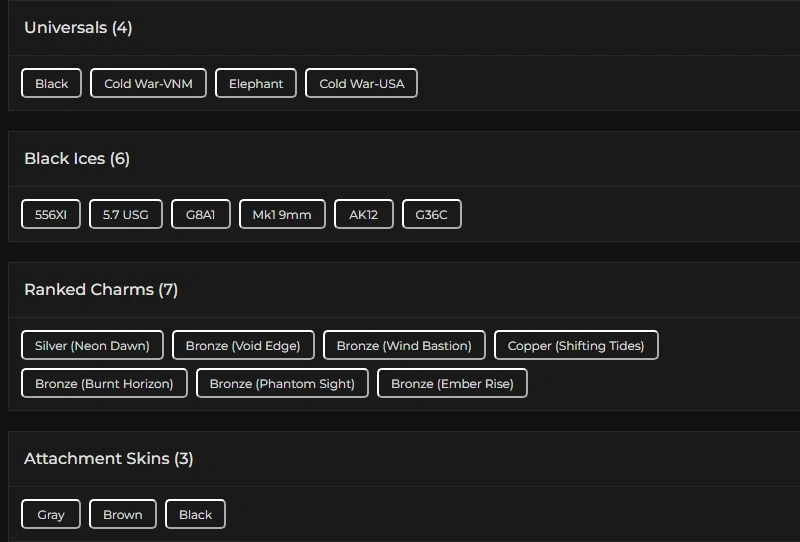Viewport: 800px width, 542px height.
Task: Click Silver (Neon Dawn) ranked charm
Action: coord(92,346)
